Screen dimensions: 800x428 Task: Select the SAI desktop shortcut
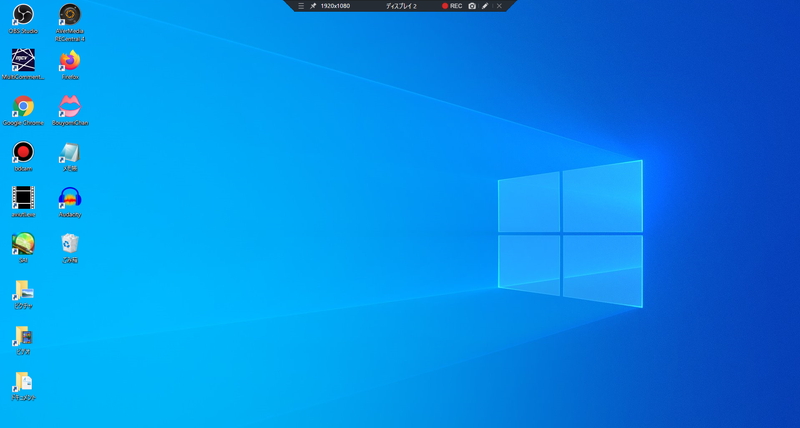[23, 248]
